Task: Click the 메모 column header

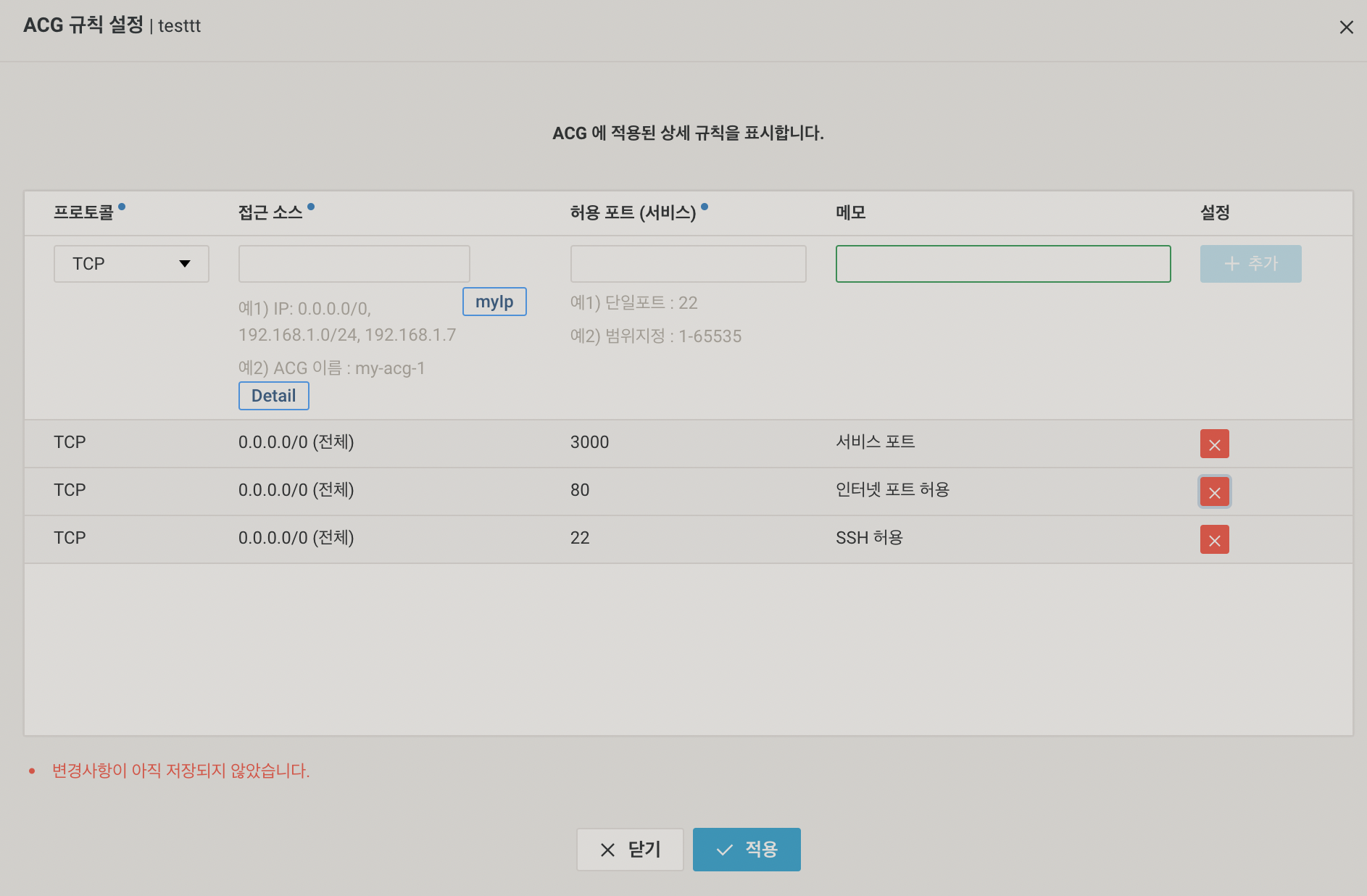Action: pos(850,212)
